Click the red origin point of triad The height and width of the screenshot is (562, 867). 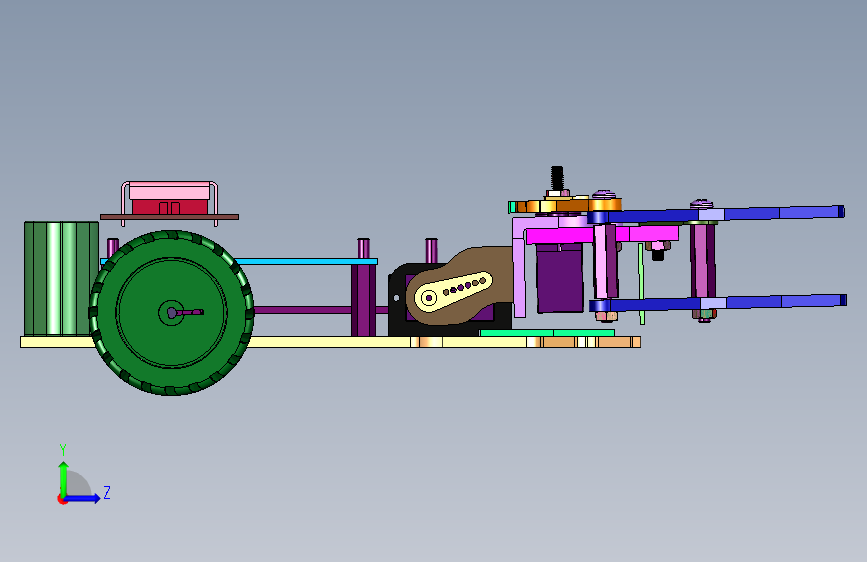click(62, 499)
